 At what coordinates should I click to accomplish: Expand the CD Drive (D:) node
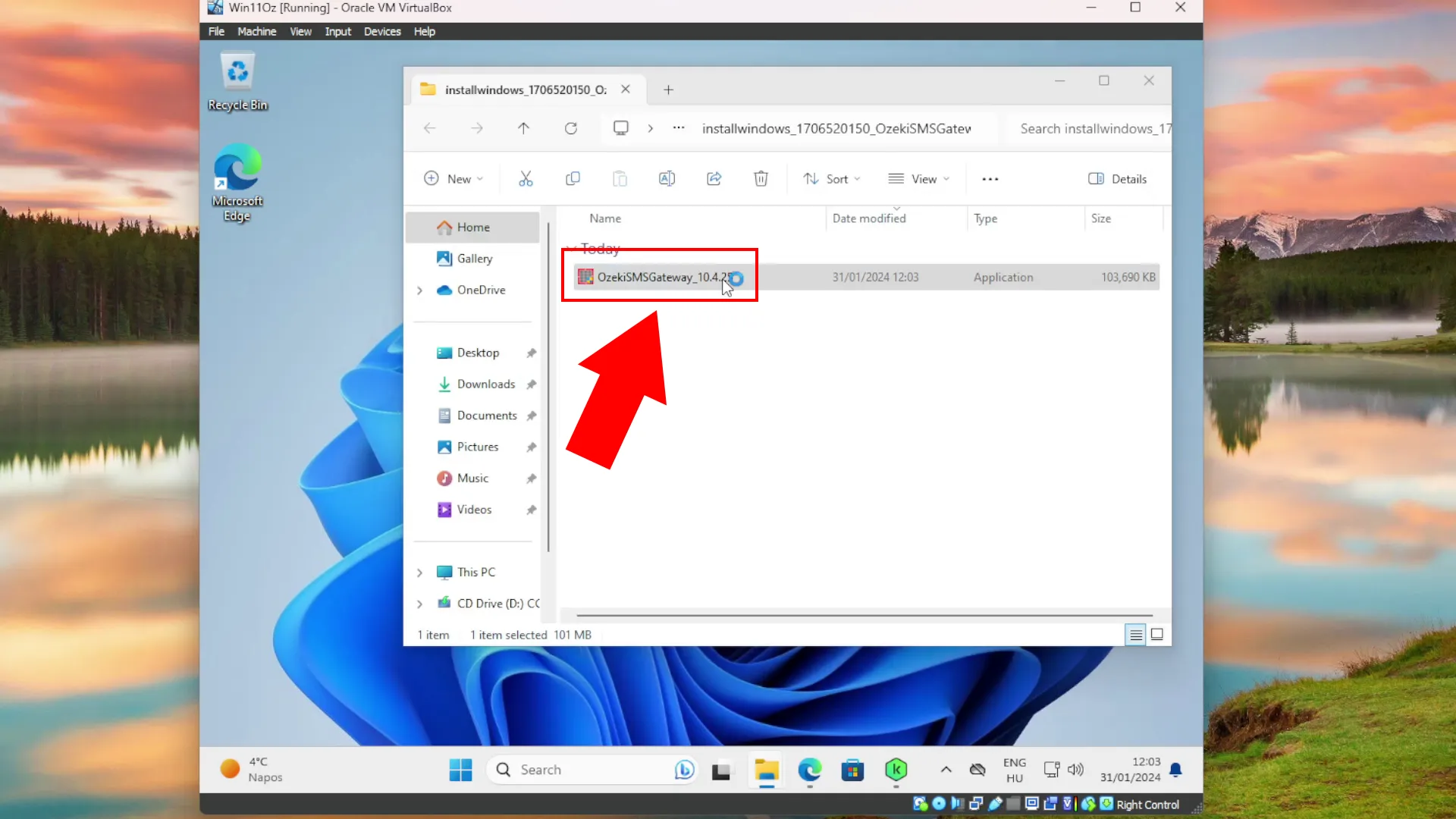[x=419, y=604]
